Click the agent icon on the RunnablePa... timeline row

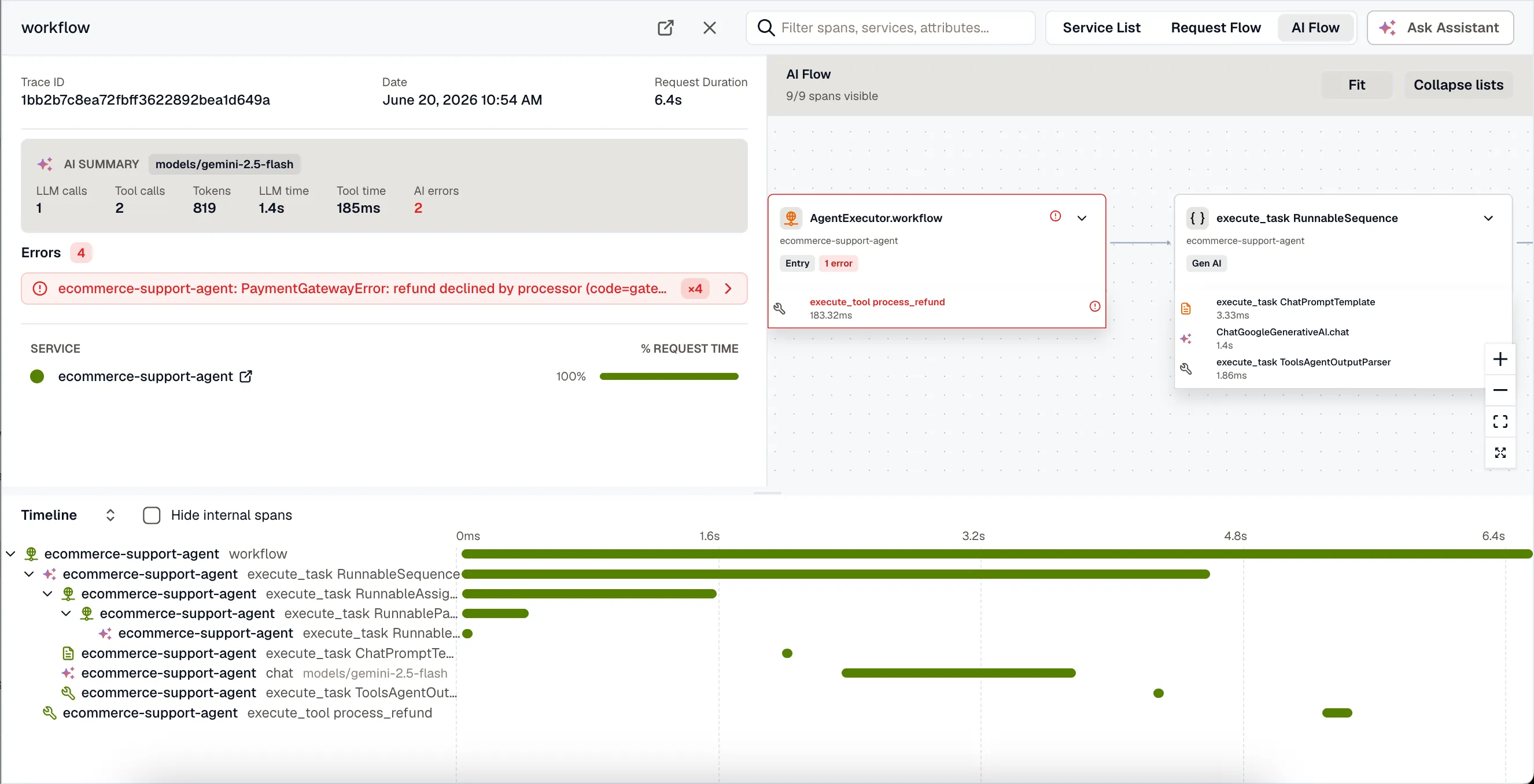pyautogui.click(x=86, y=613)
